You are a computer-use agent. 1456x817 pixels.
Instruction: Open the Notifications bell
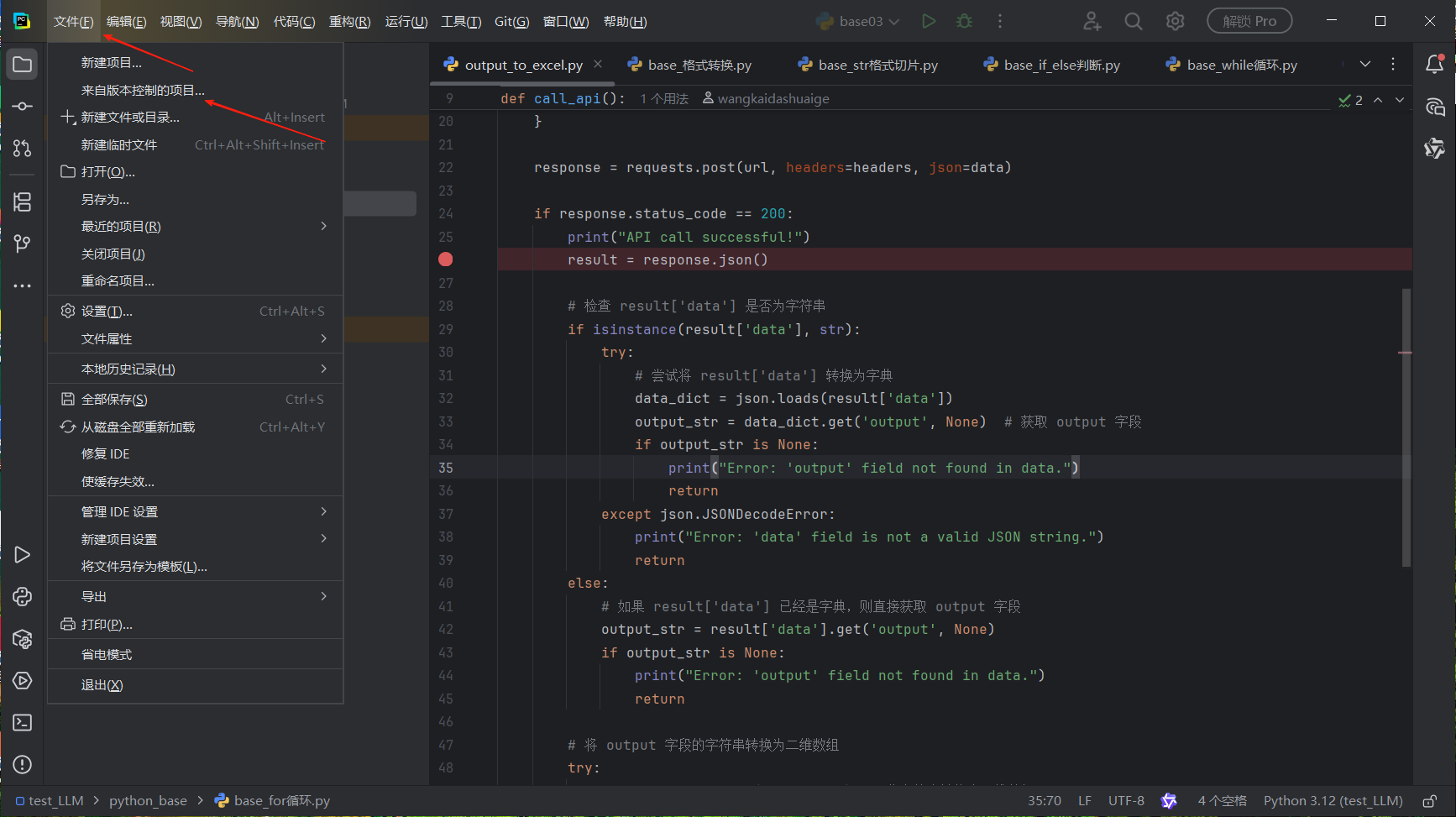(1435, 64)
